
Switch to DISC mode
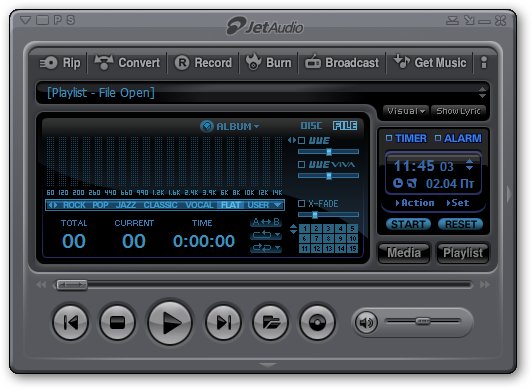click(x=311, y=126)
